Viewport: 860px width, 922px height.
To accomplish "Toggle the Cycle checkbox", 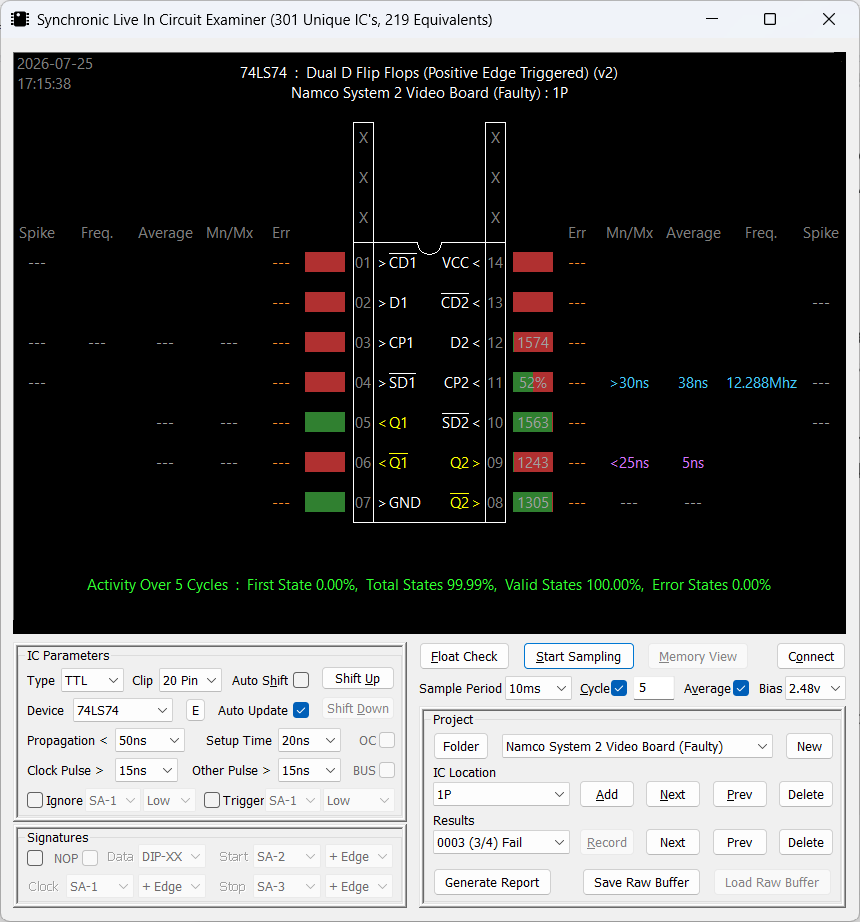I will point(619,688).
